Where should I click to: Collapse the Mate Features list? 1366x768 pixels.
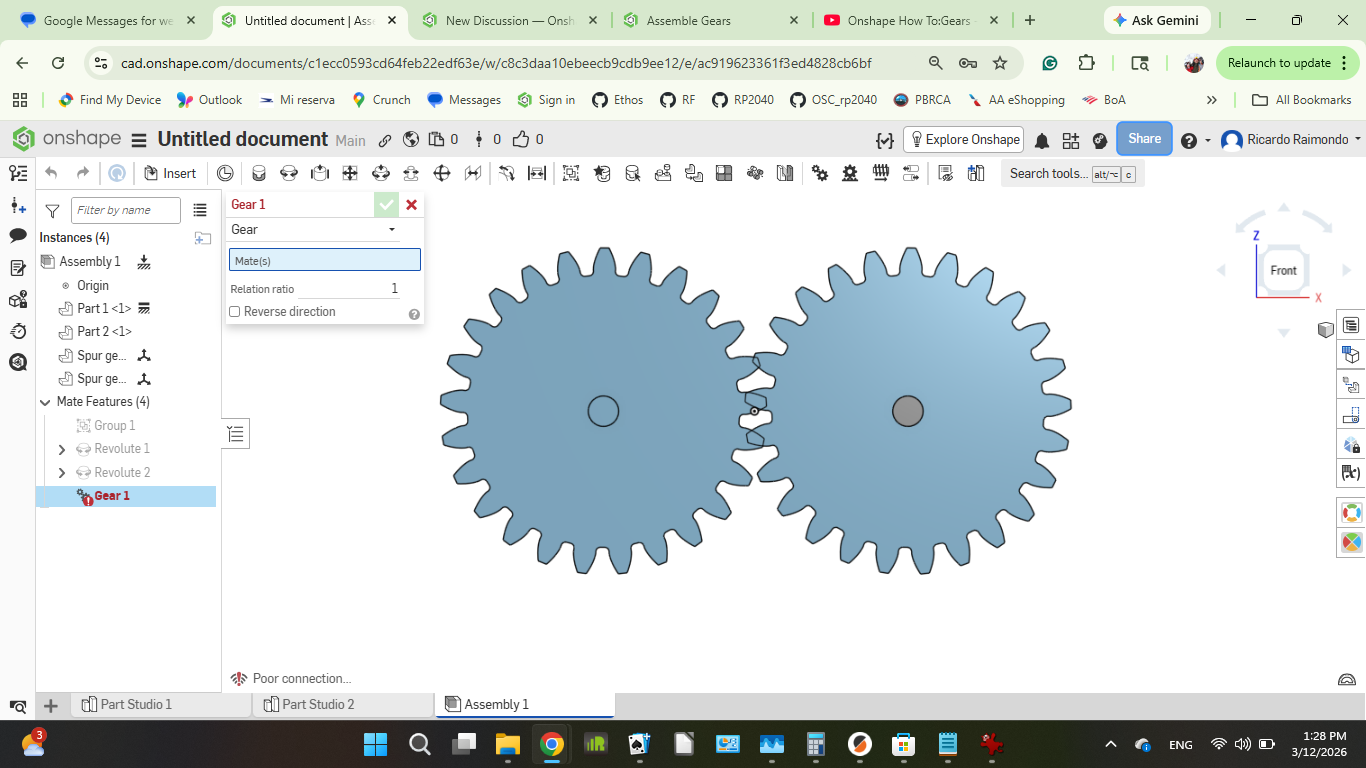45,402
